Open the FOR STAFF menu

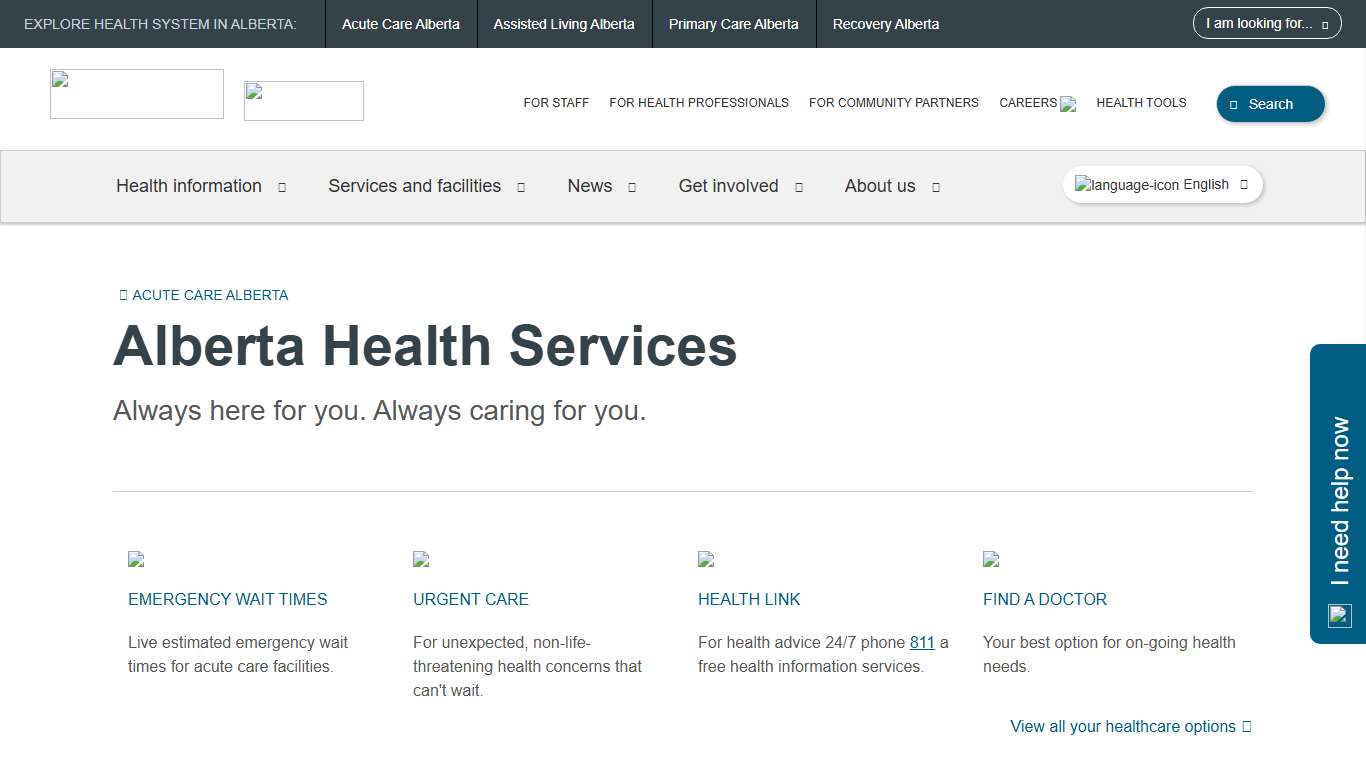click(x=556, y=102)
